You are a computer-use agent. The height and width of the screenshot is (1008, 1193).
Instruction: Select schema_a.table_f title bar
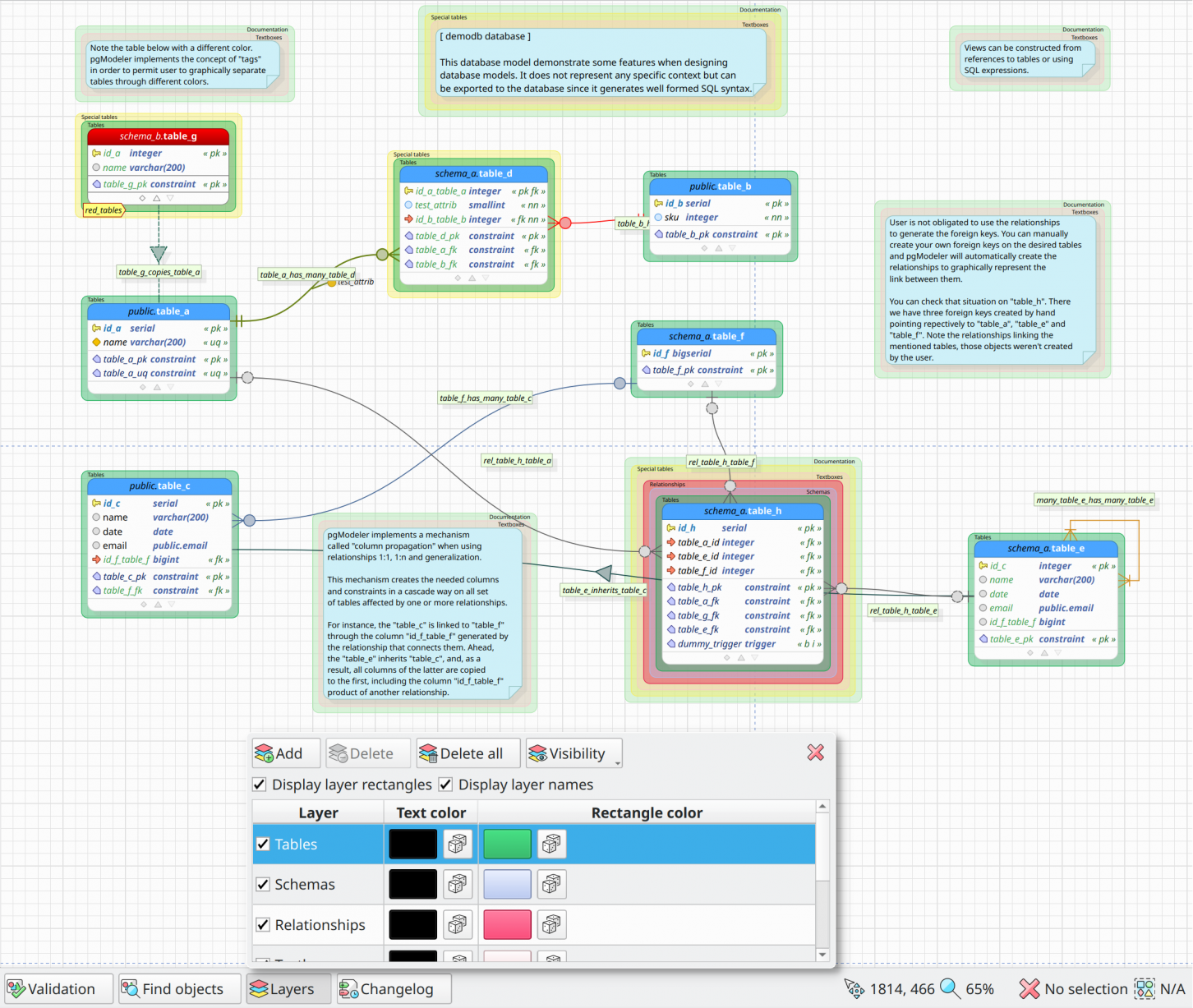click(707, 336)
